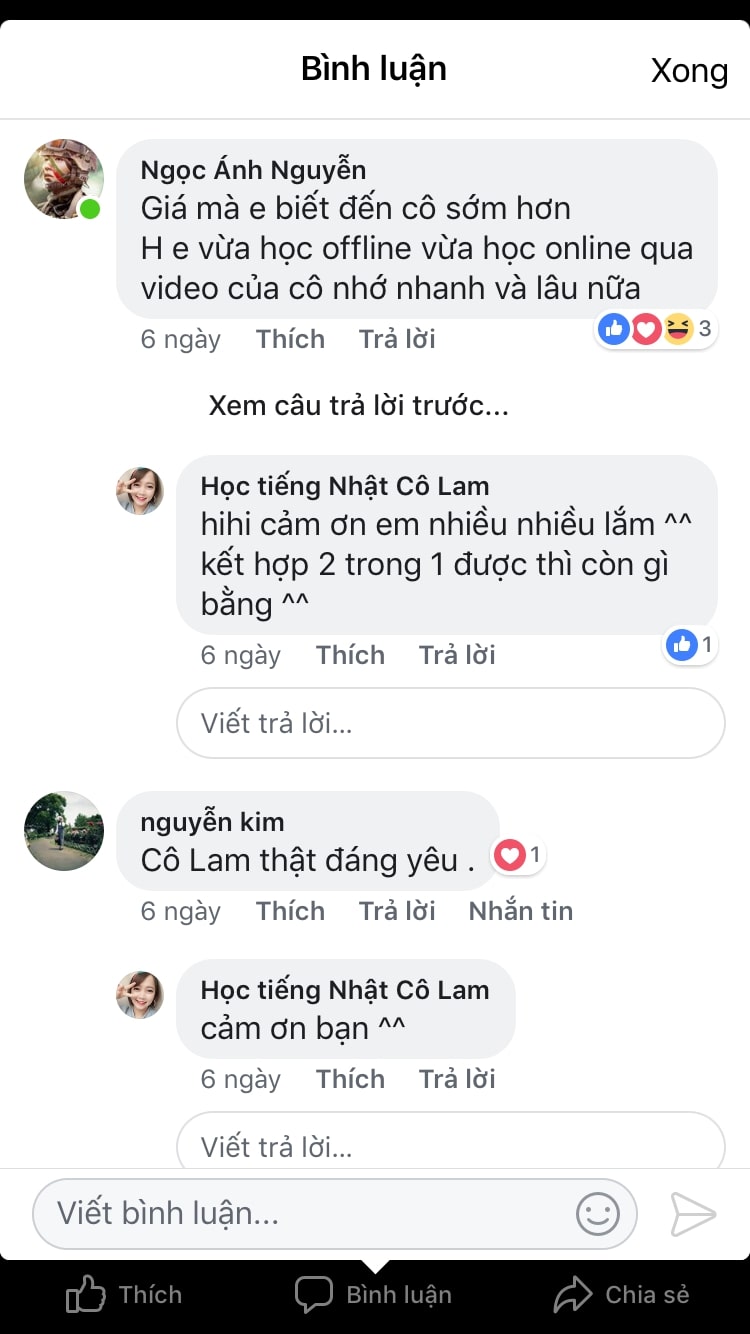The height and width of the screenshot is (1334, 750).
Task: Like Cô Lam's "cảm ơn bạn" reply
Action: 350,1079
